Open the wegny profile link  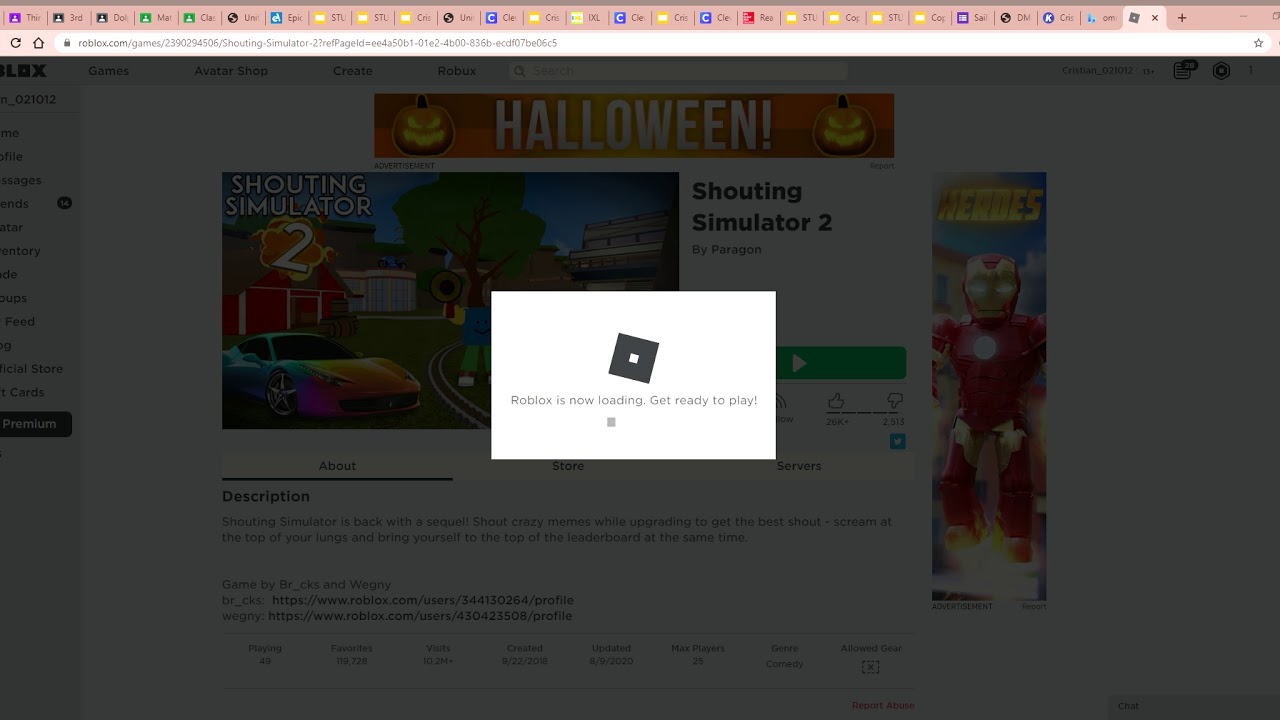[x=420, y=616]
